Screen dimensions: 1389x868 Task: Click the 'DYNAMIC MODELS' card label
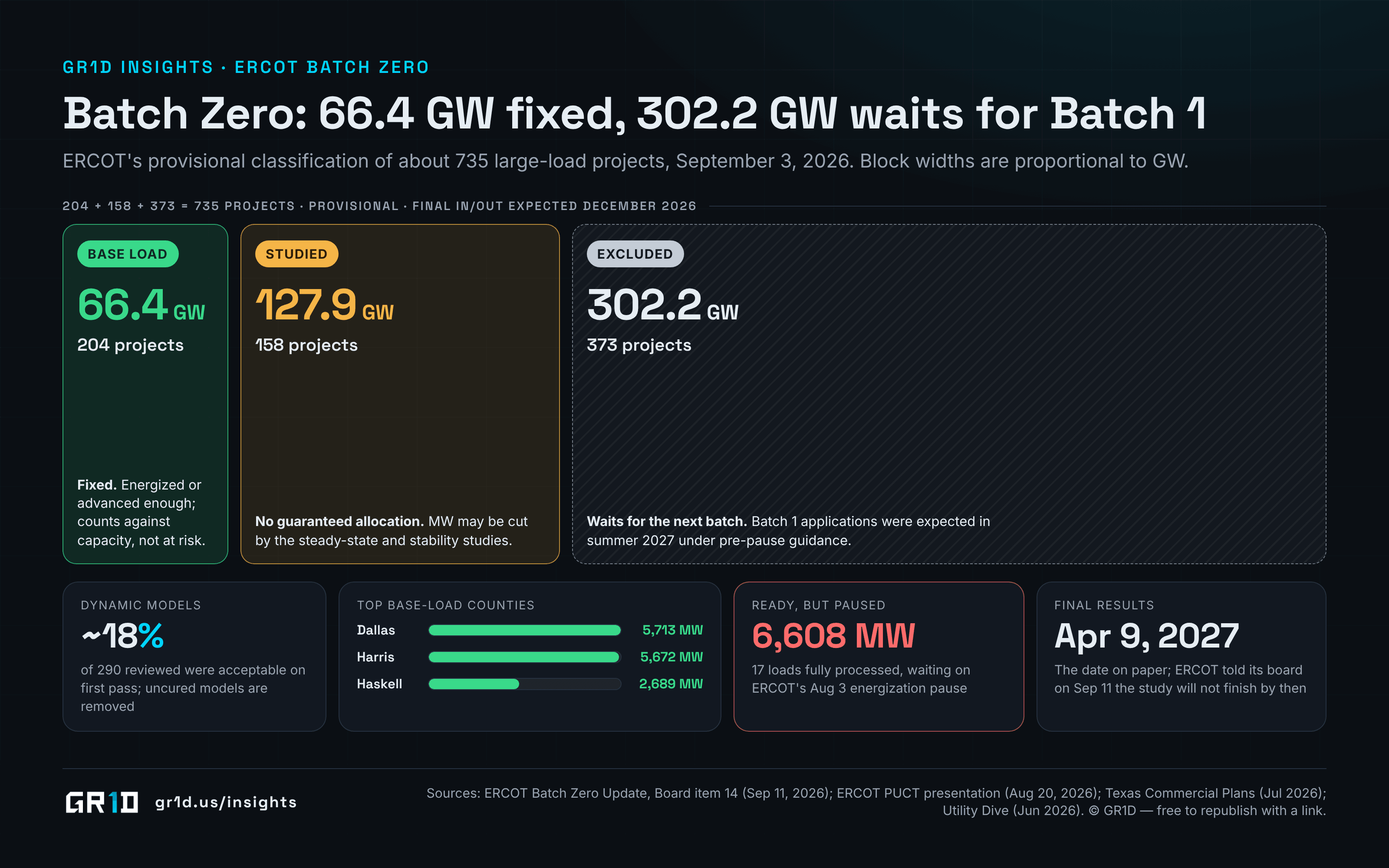pos(141,605)
